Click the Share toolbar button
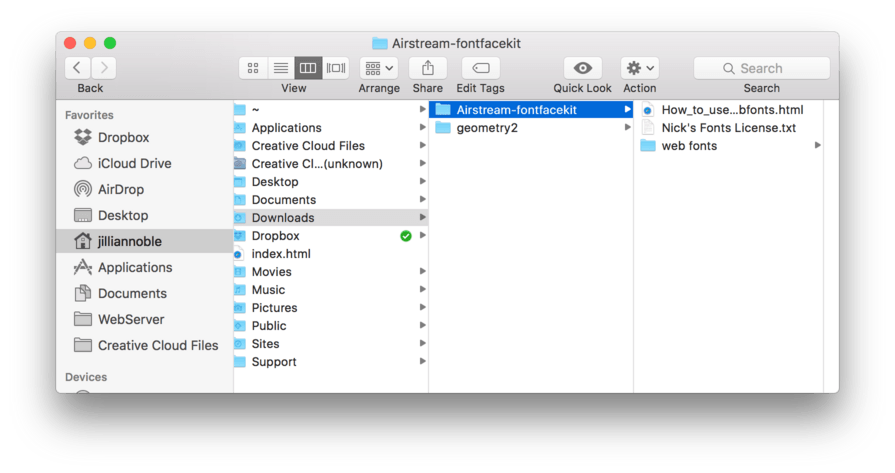The image size is (895, 473). pyautogui.click(x=428, y=68)
